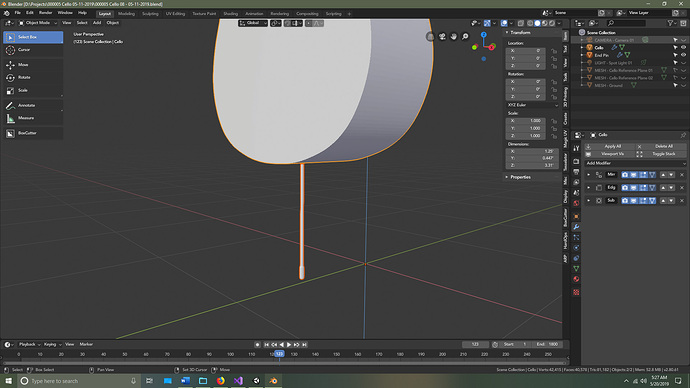
Task: Open the Material properties tab
Action: click(576, 279)
